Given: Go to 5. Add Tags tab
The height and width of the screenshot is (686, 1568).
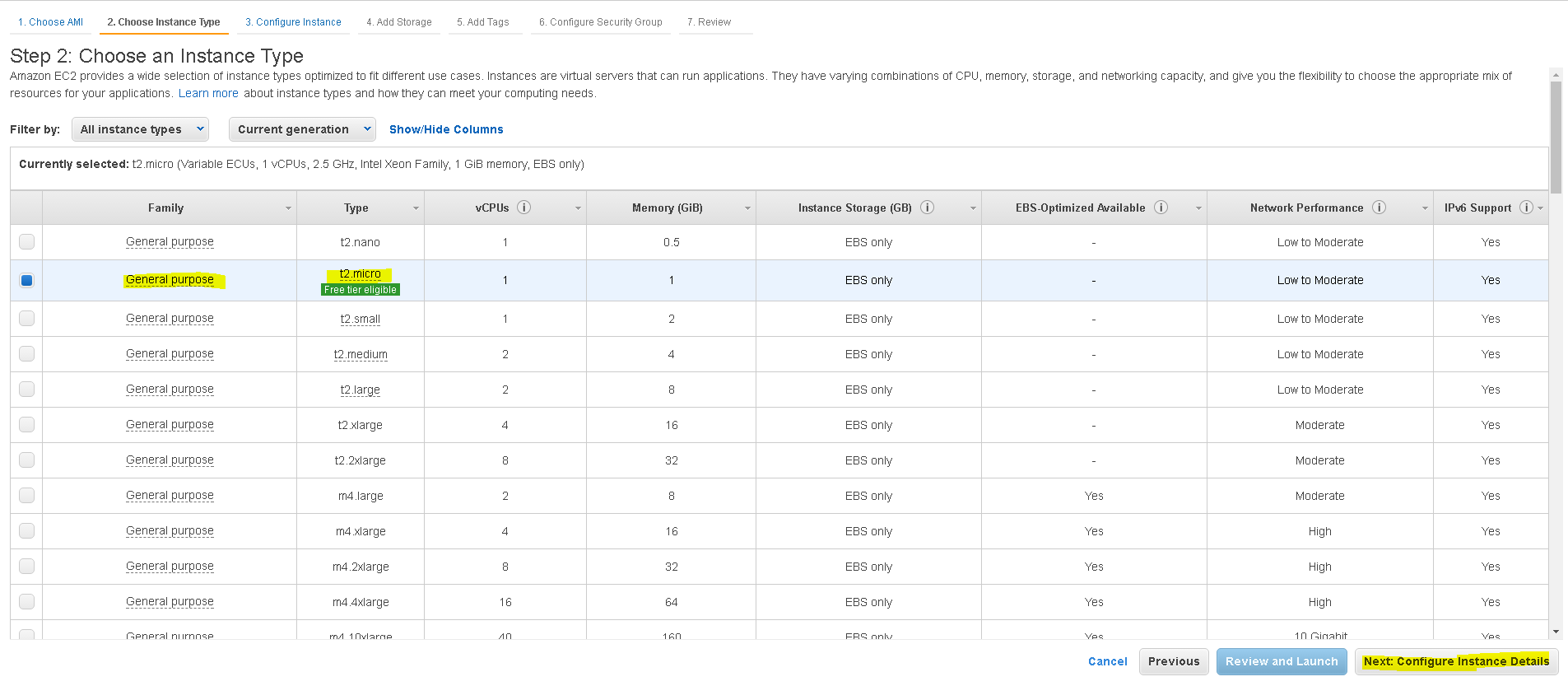Looking at the screenshot, I should pyautogui.click(x=483, y=22).
